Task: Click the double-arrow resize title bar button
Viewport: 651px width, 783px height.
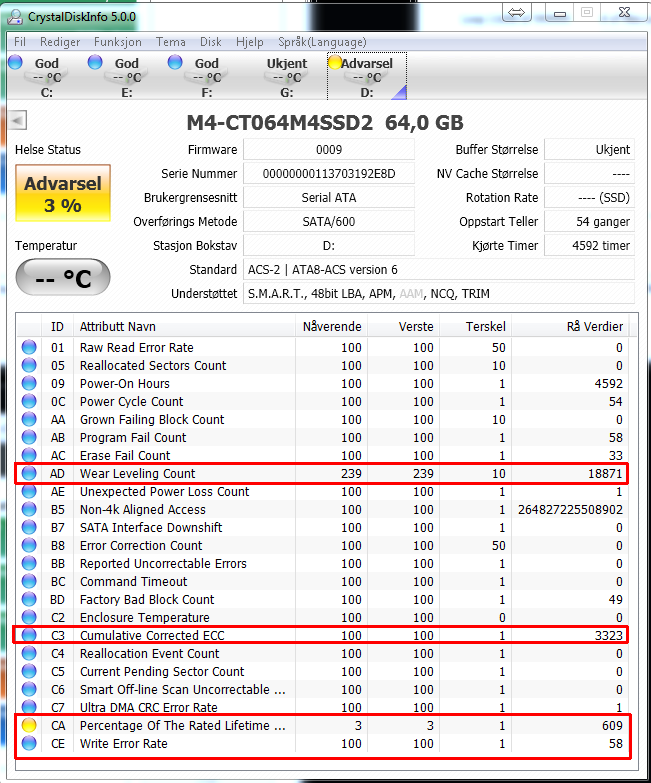Action: coord(517,12)
